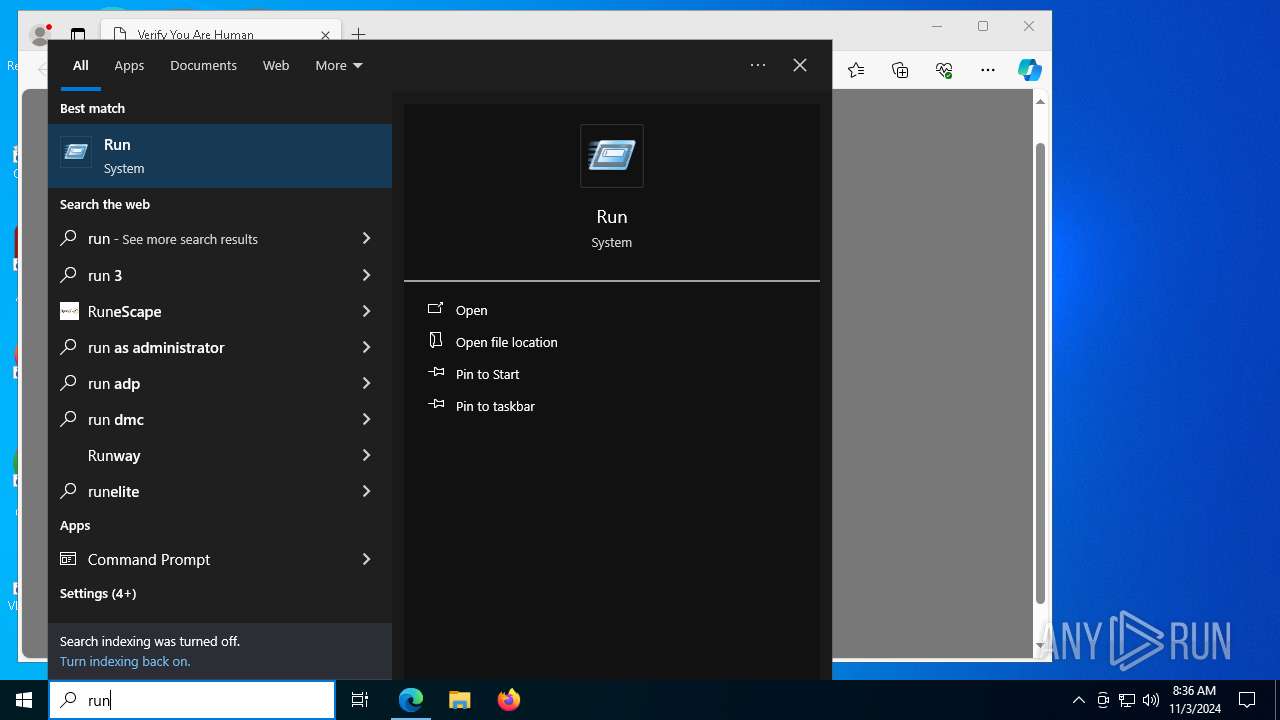Open a new Edge tab

pos(359,35)
